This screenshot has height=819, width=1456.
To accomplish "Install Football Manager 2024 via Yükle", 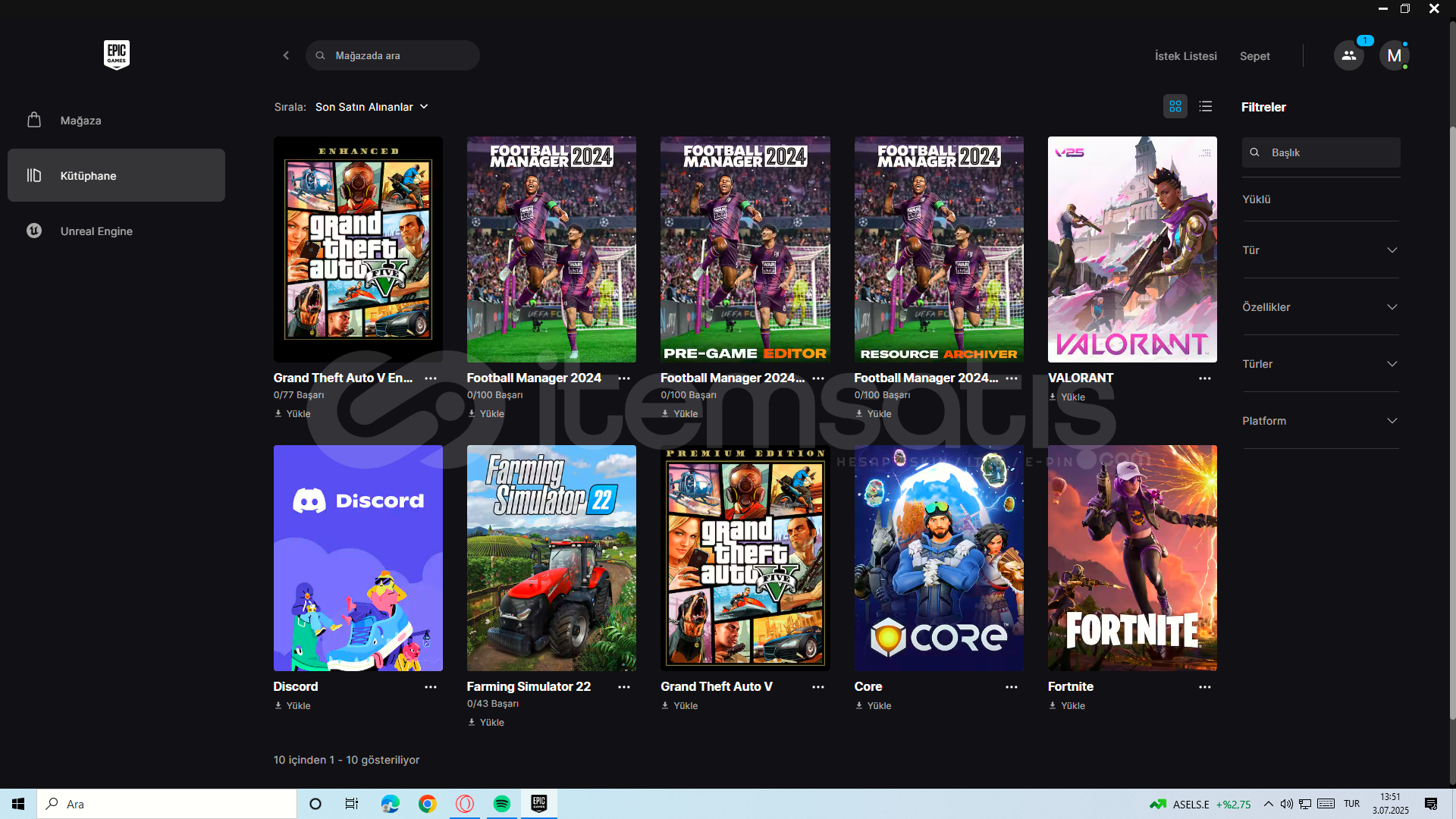I will coord(486,413).
